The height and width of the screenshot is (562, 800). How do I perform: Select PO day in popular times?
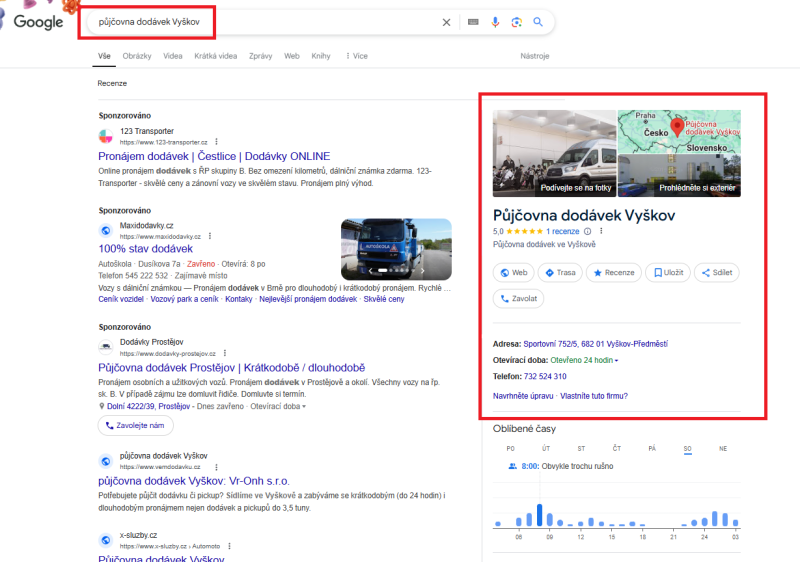511,449
